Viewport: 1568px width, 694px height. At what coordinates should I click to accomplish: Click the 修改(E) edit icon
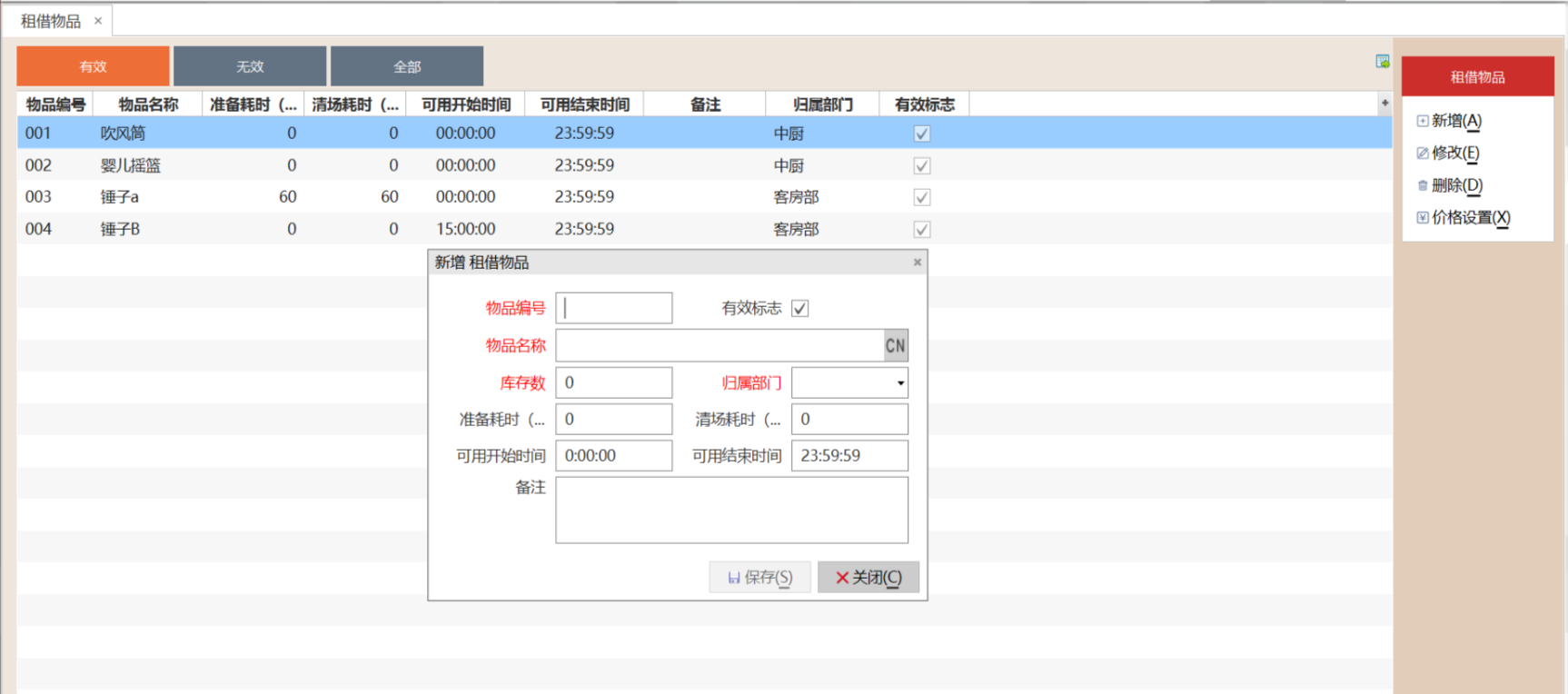click(x=1423, y=154)
